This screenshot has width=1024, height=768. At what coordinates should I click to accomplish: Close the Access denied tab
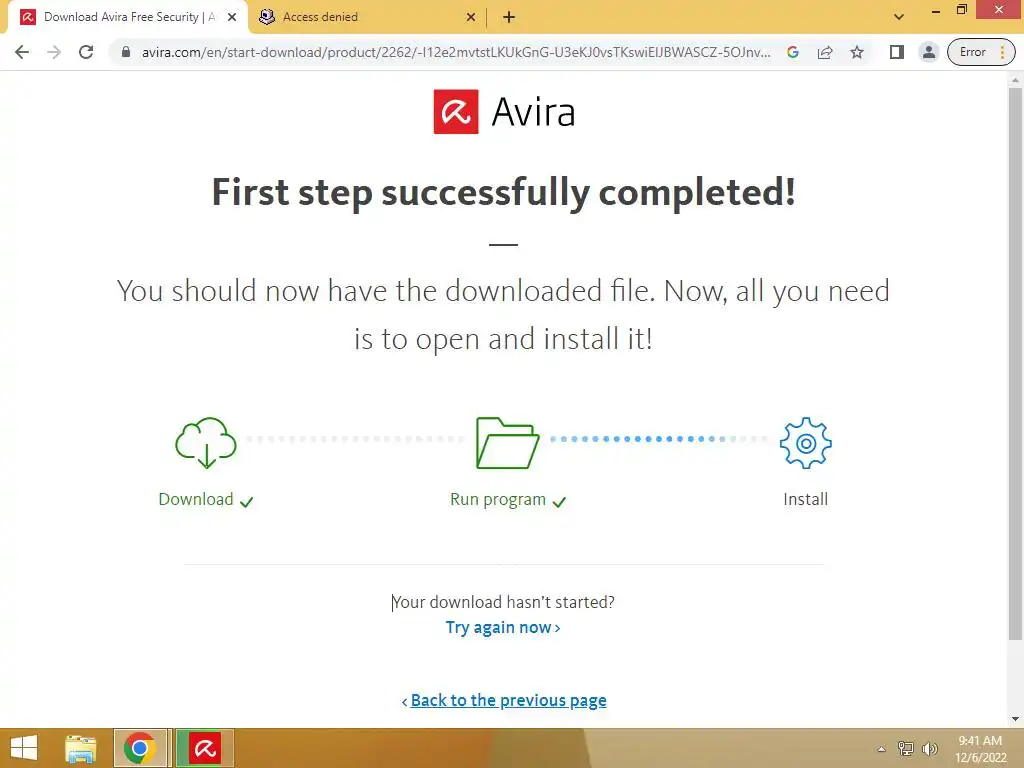(x=471, y=18)
